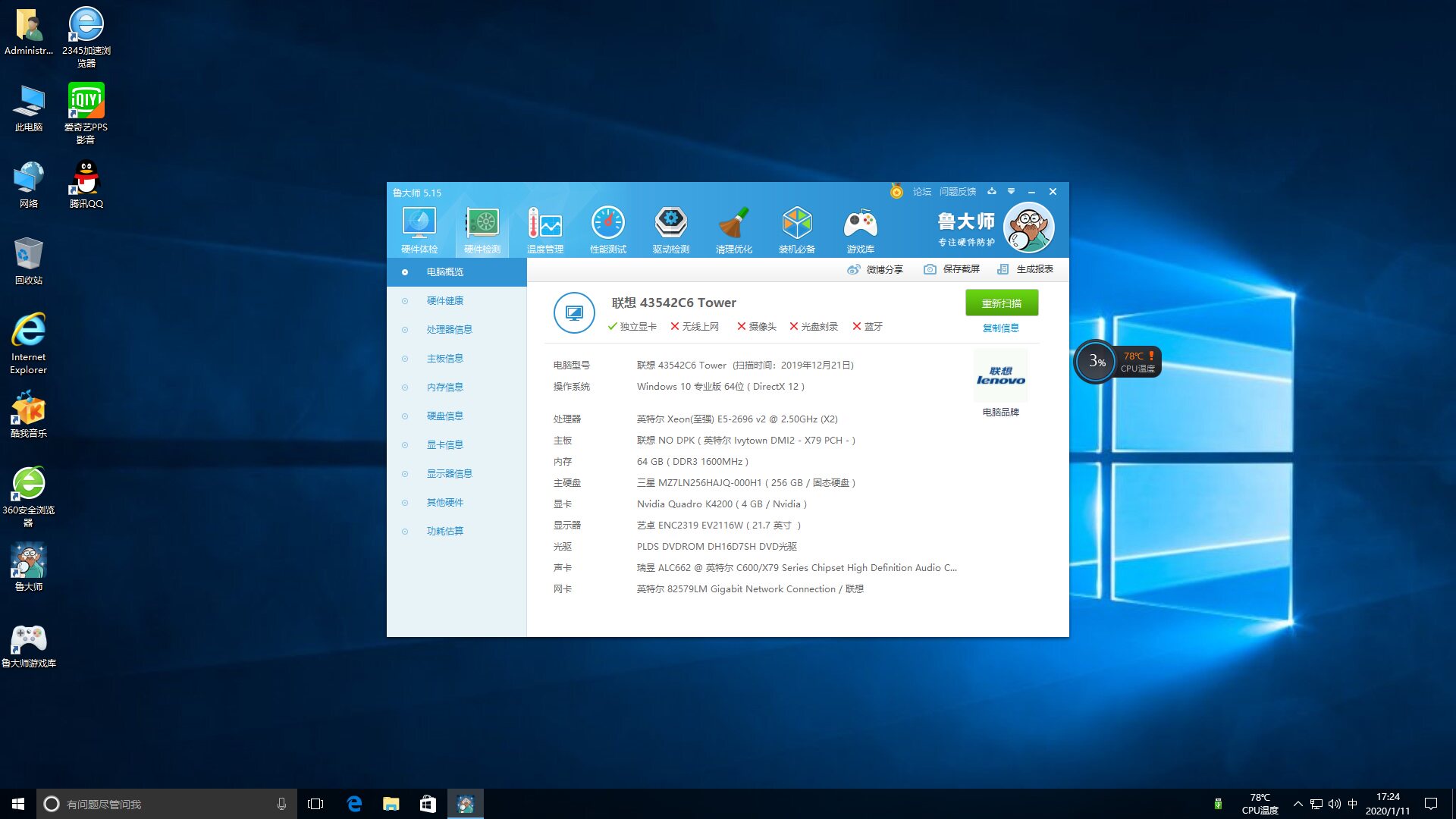Click the Cortana search box
Screen dimensions: 1456x819
pyautogui.click(x=167, y=804)
